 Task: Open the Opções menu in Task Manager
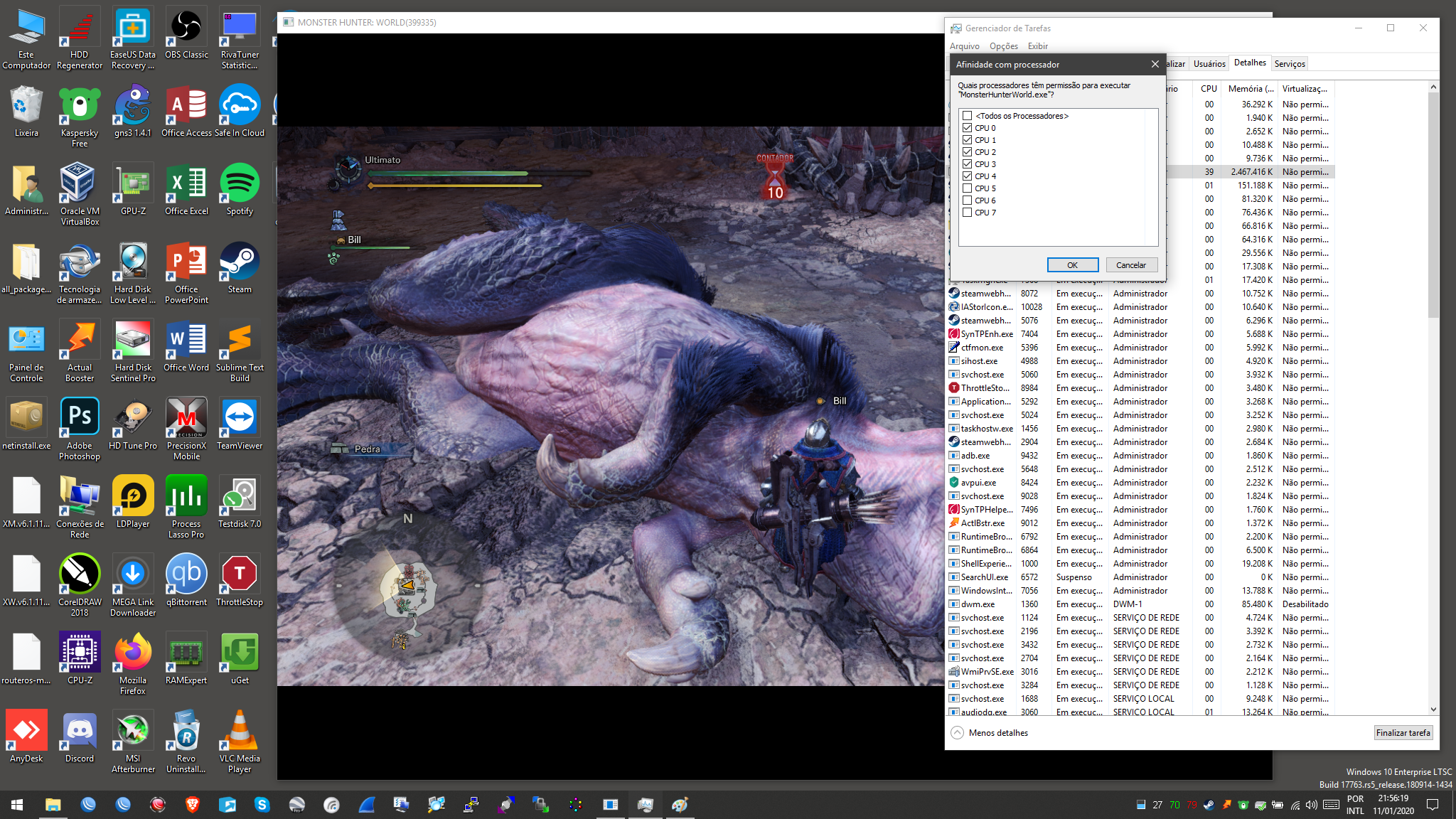pos(1003,46)
